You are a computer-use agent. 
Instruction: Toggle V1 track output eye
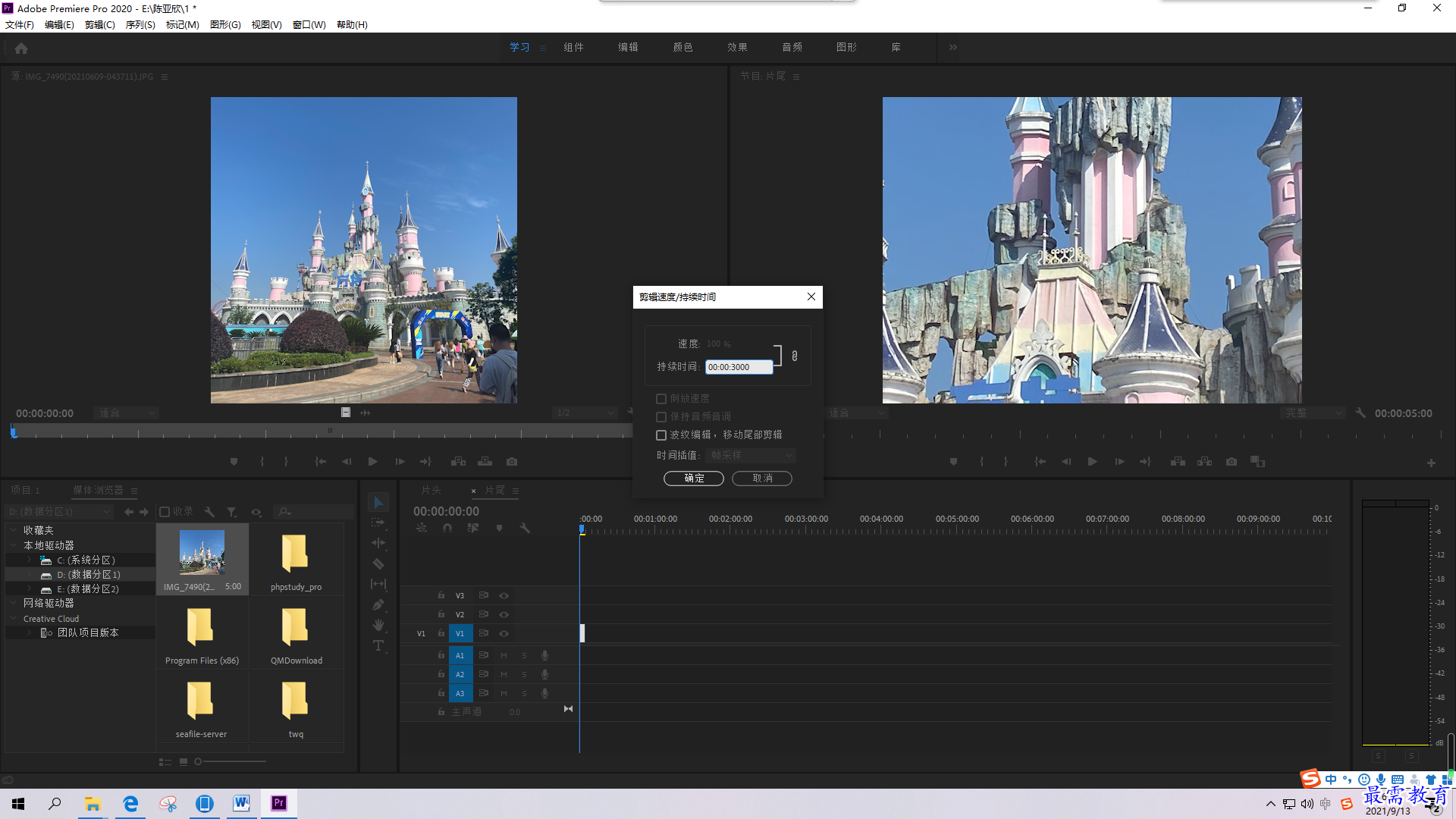(504, 633)
